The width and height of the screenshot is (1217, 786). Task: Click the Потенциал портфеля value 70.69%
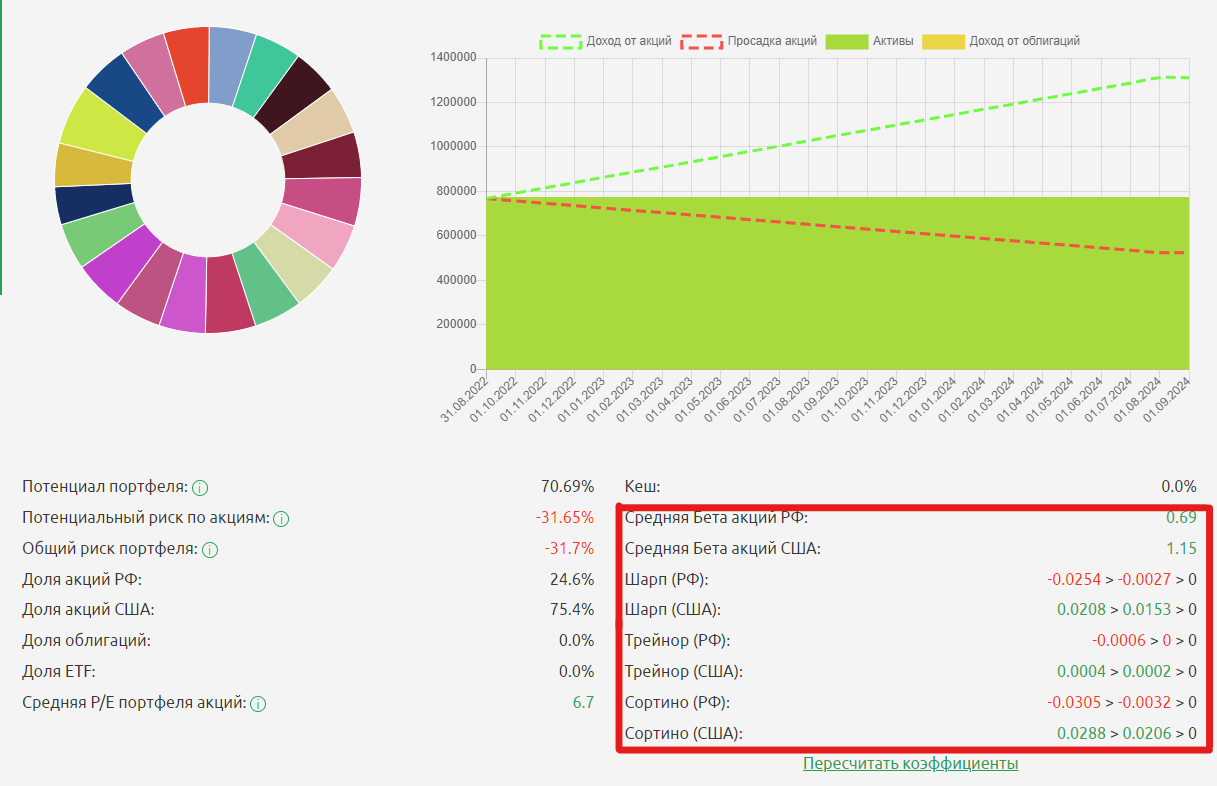[x=567, y=487]
